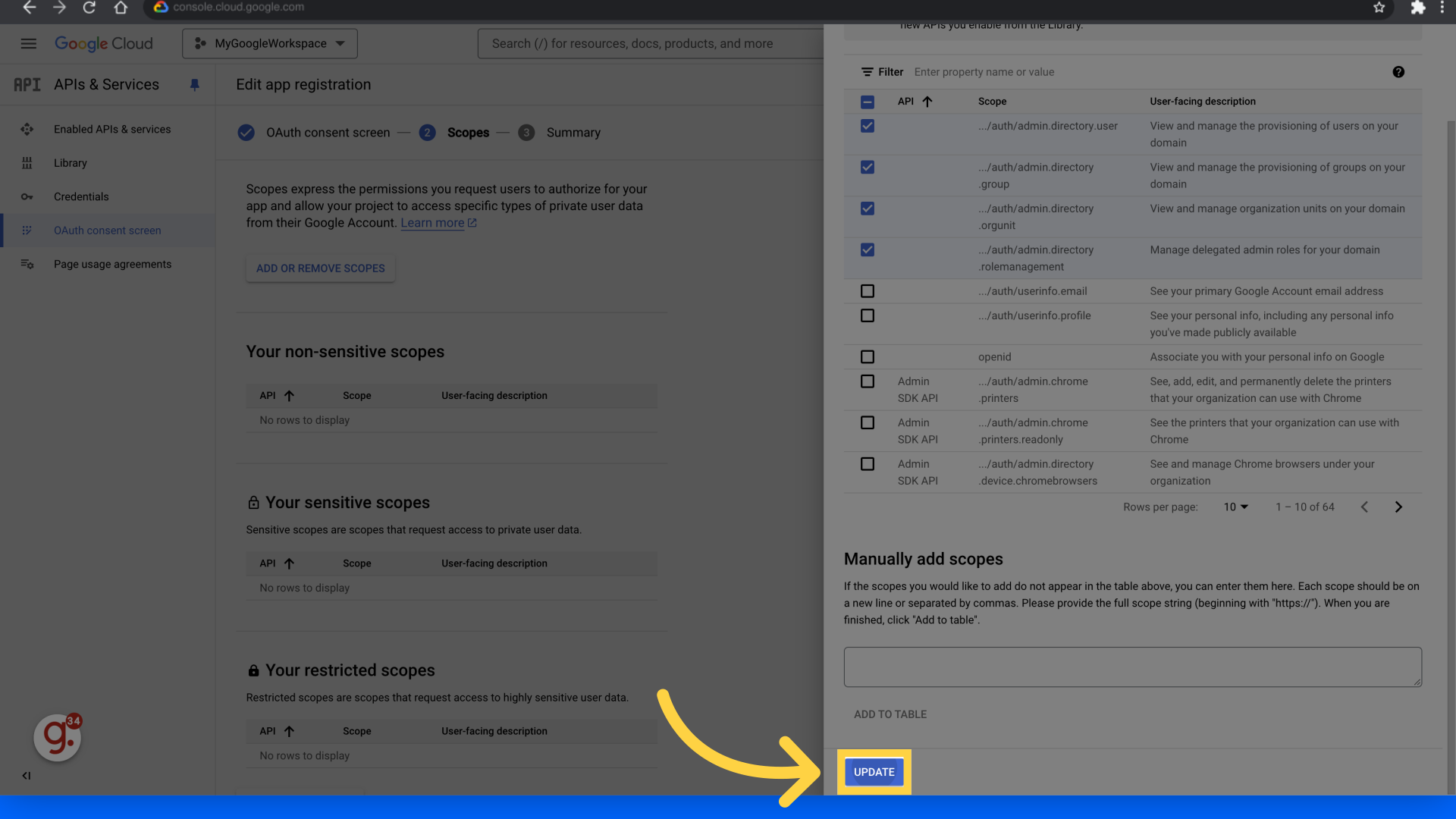1456x819 pixels.
Task: Go to browser home icon
Action: pyautogui.click(x=121, y=8)
